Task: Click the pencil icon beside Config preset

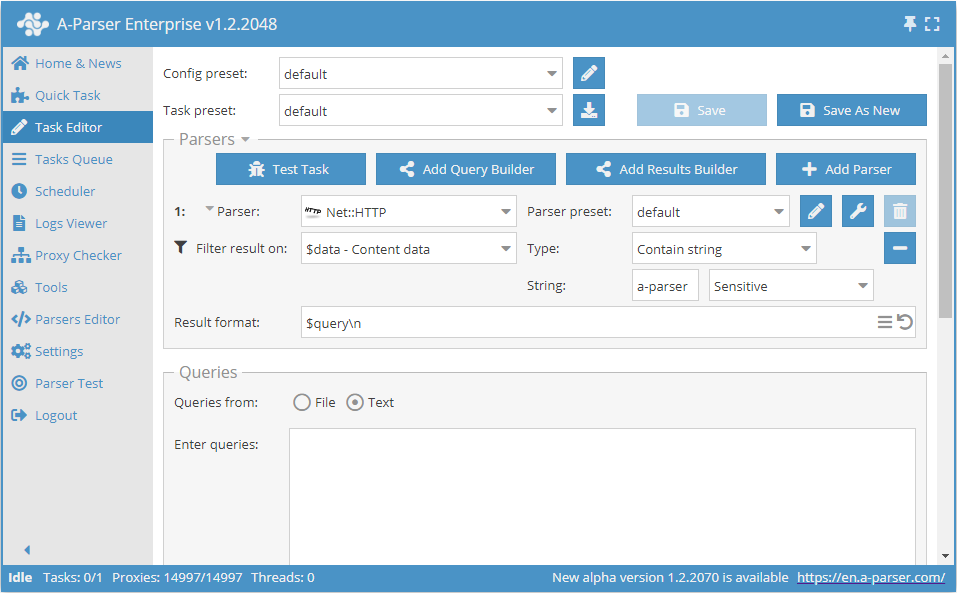Action: pos(589,73)
